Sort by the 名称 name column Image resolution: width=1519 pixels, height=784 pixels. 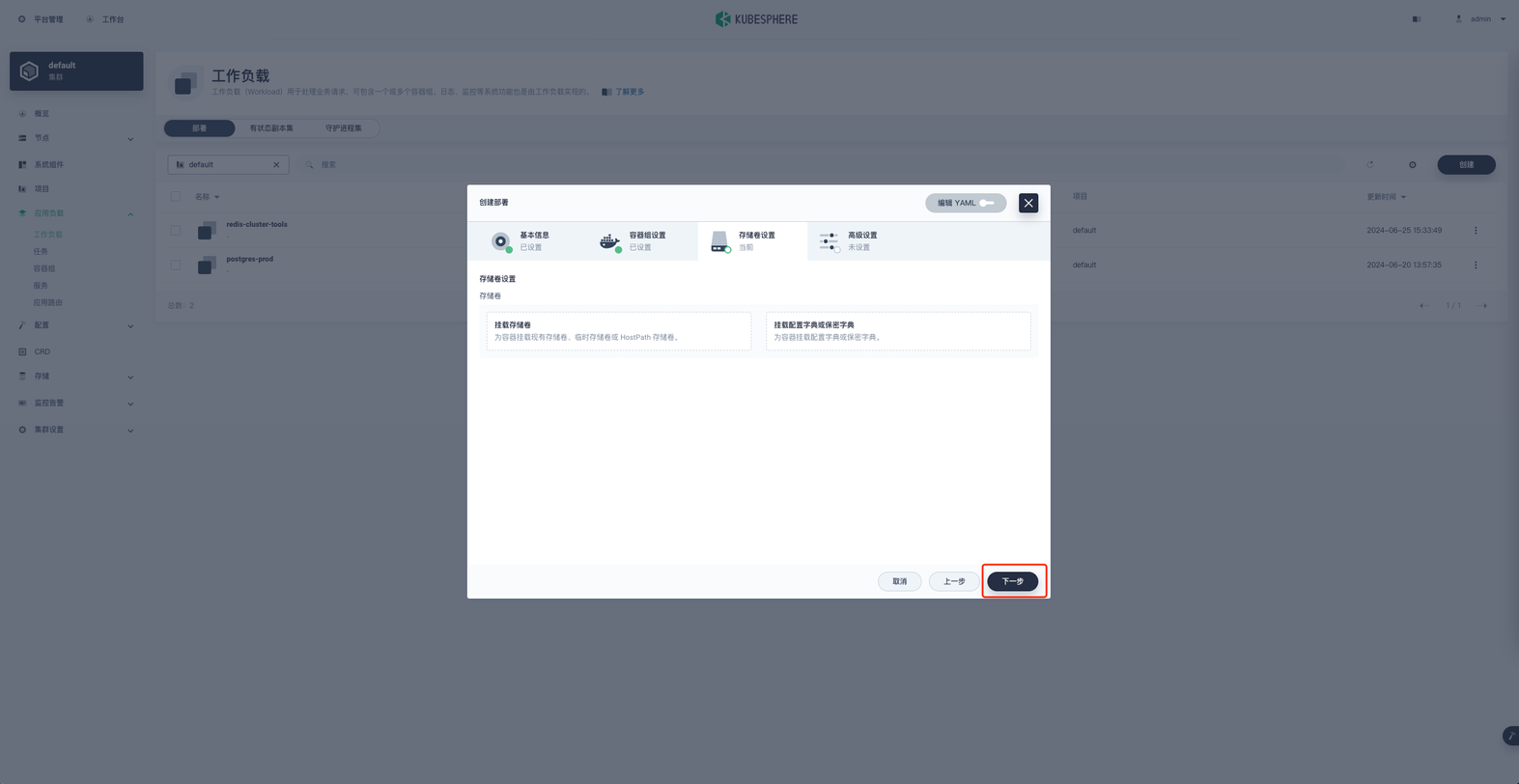tap(207, 197)
